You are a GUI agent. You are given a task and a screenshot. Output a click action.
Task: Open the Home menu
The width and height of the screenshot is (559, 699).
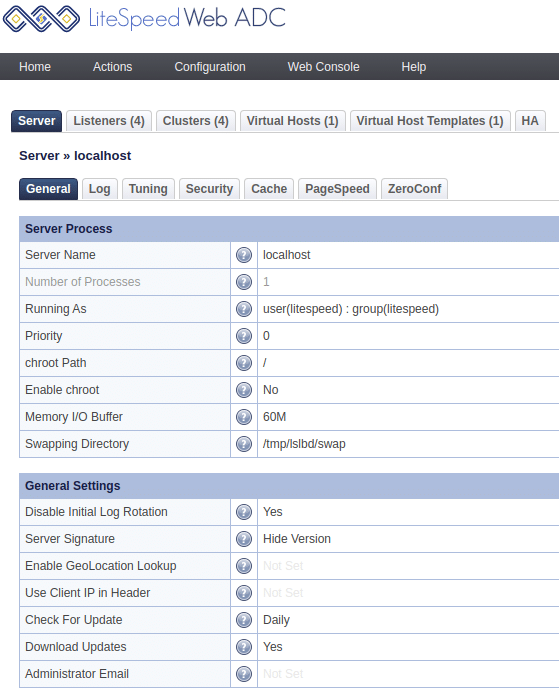pos(35,67)
